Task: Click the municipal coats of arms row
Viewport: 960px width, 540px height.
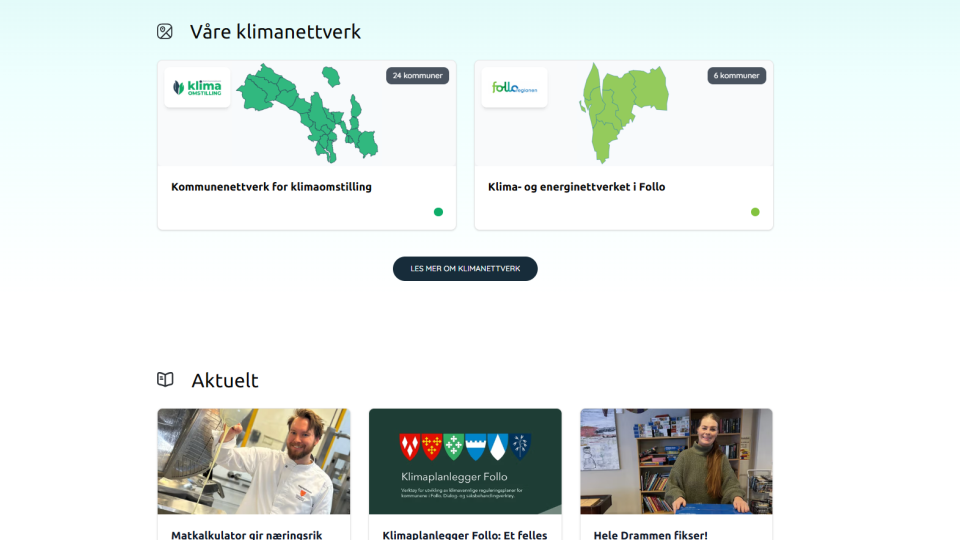Action: click(x=465, y=446)
